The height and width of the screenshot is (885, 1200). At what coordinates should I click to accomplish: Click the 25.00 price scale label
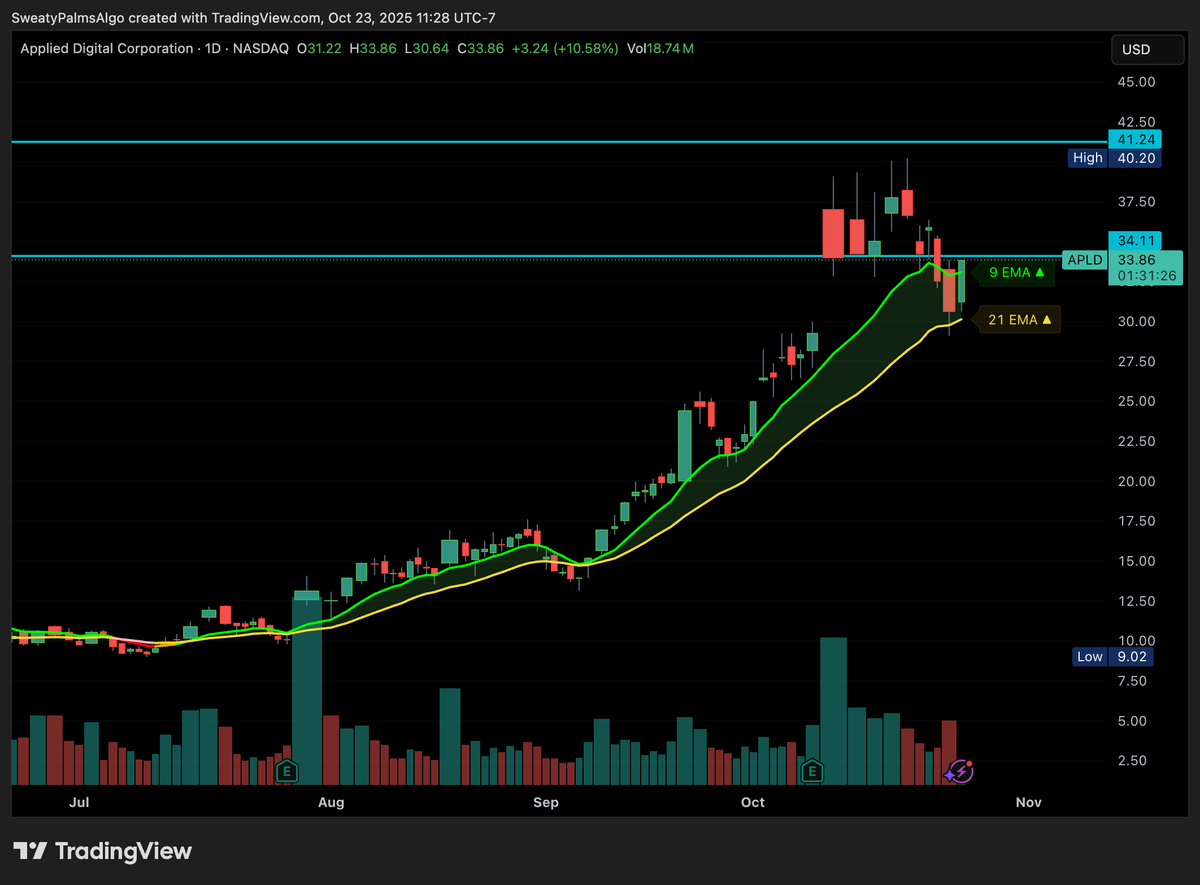[1139, 401]
